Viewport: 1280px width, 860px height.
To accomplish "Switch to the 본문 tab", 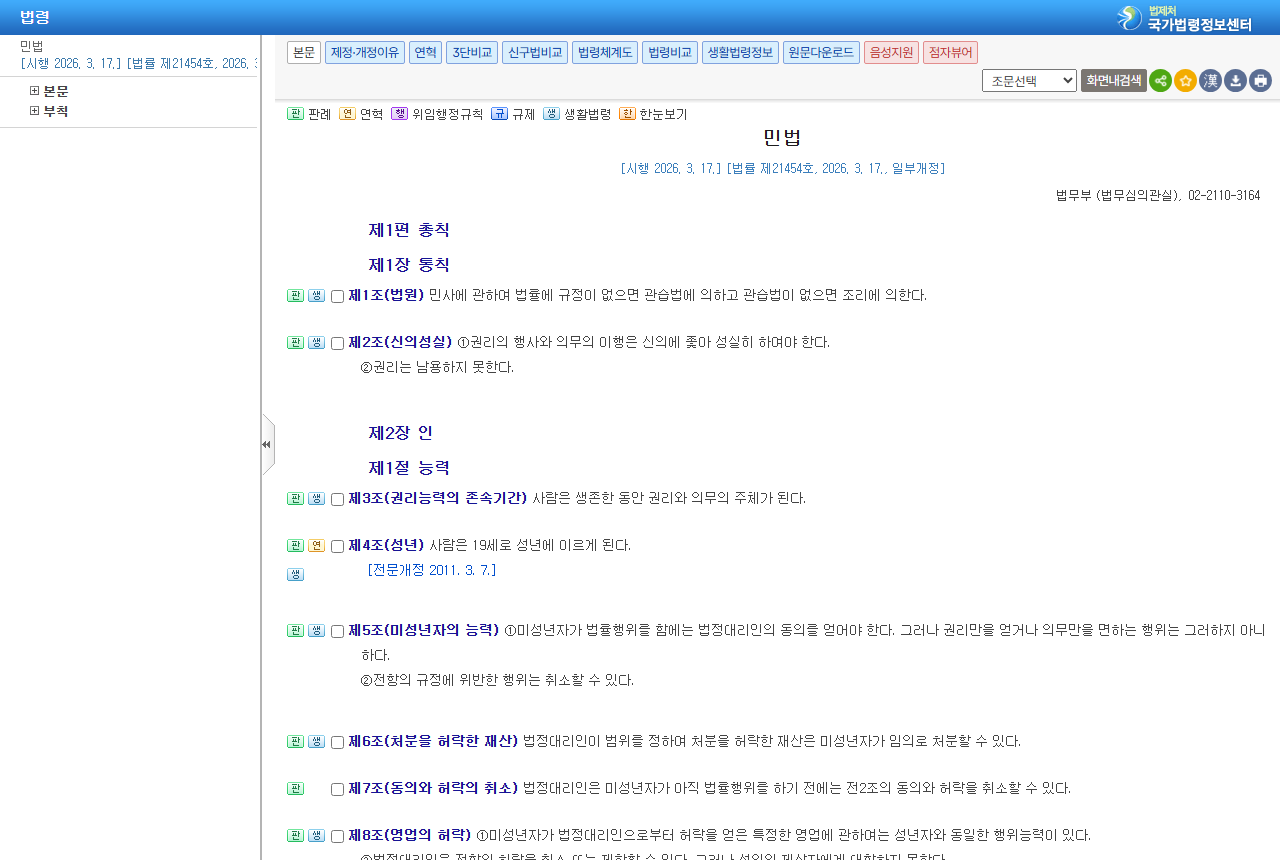I will (304, 53).
